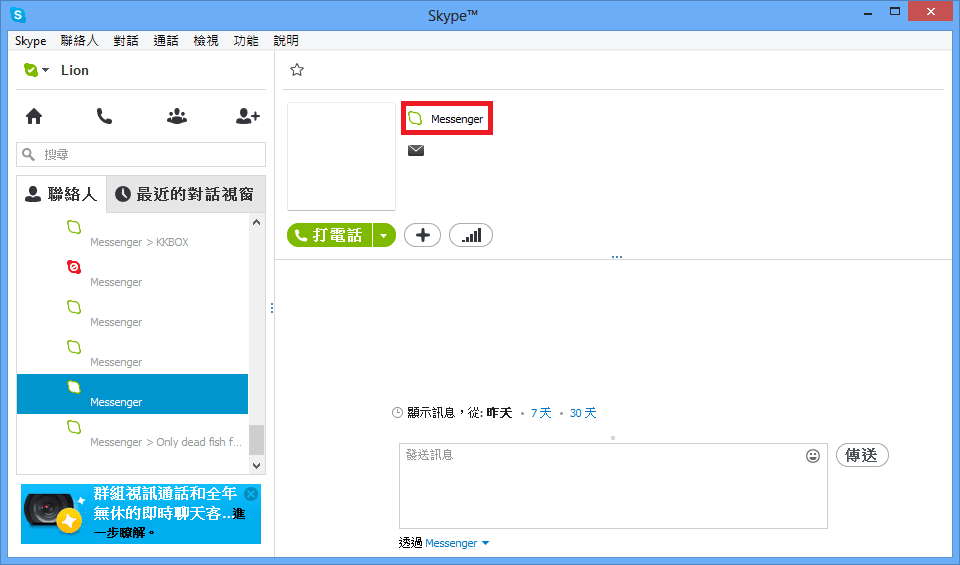Screen dimensions: 960x565
Task: Click the Lion profile name
Action: pyautogui.click(x=75, y=70)
